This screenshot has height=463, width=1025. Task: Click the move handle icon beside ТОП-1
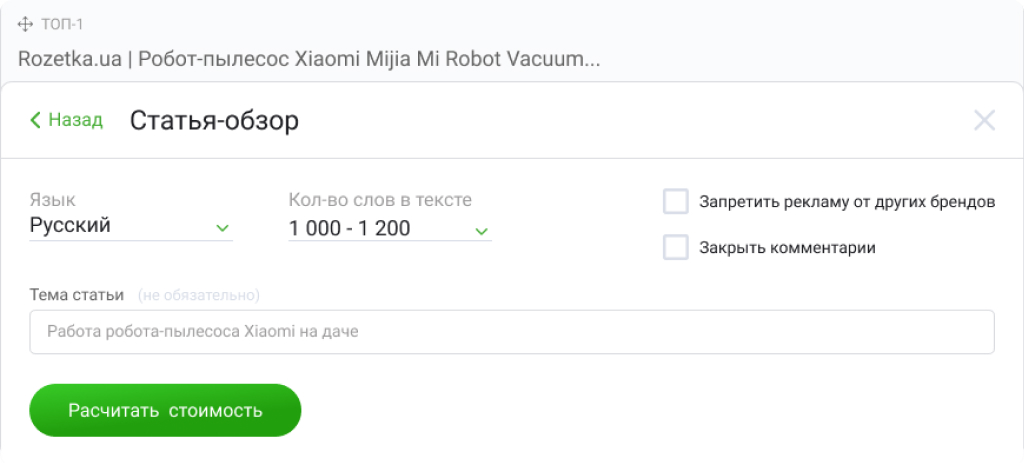click(x=26, y=24)
